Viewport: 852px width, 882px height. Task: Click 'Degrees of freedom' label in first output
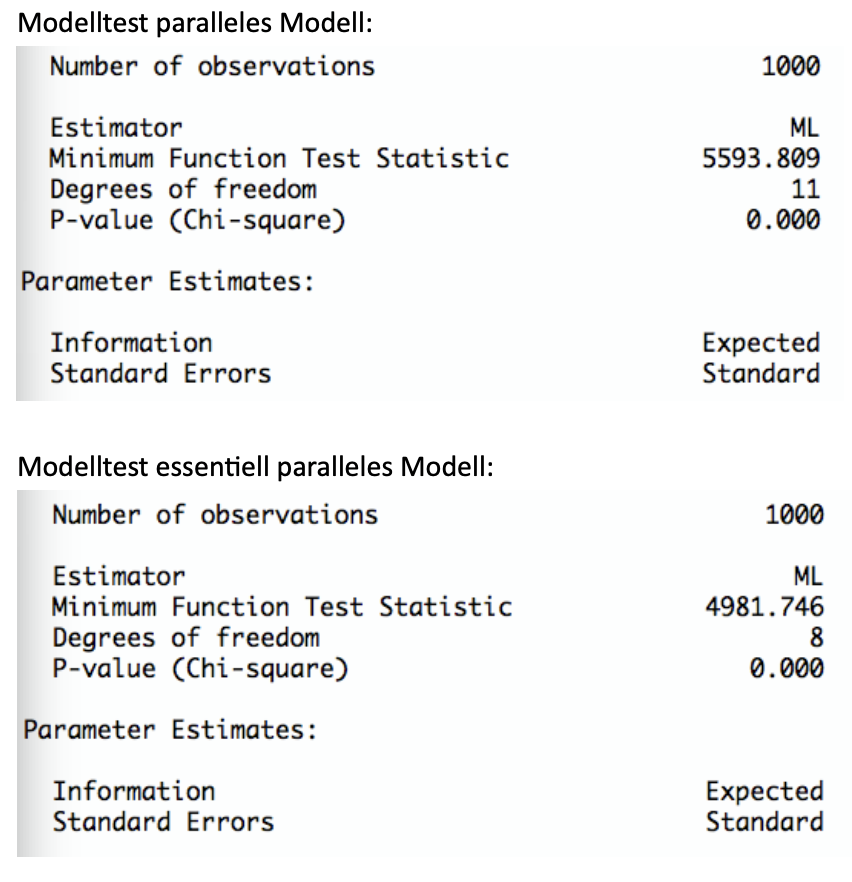(183, 189)
